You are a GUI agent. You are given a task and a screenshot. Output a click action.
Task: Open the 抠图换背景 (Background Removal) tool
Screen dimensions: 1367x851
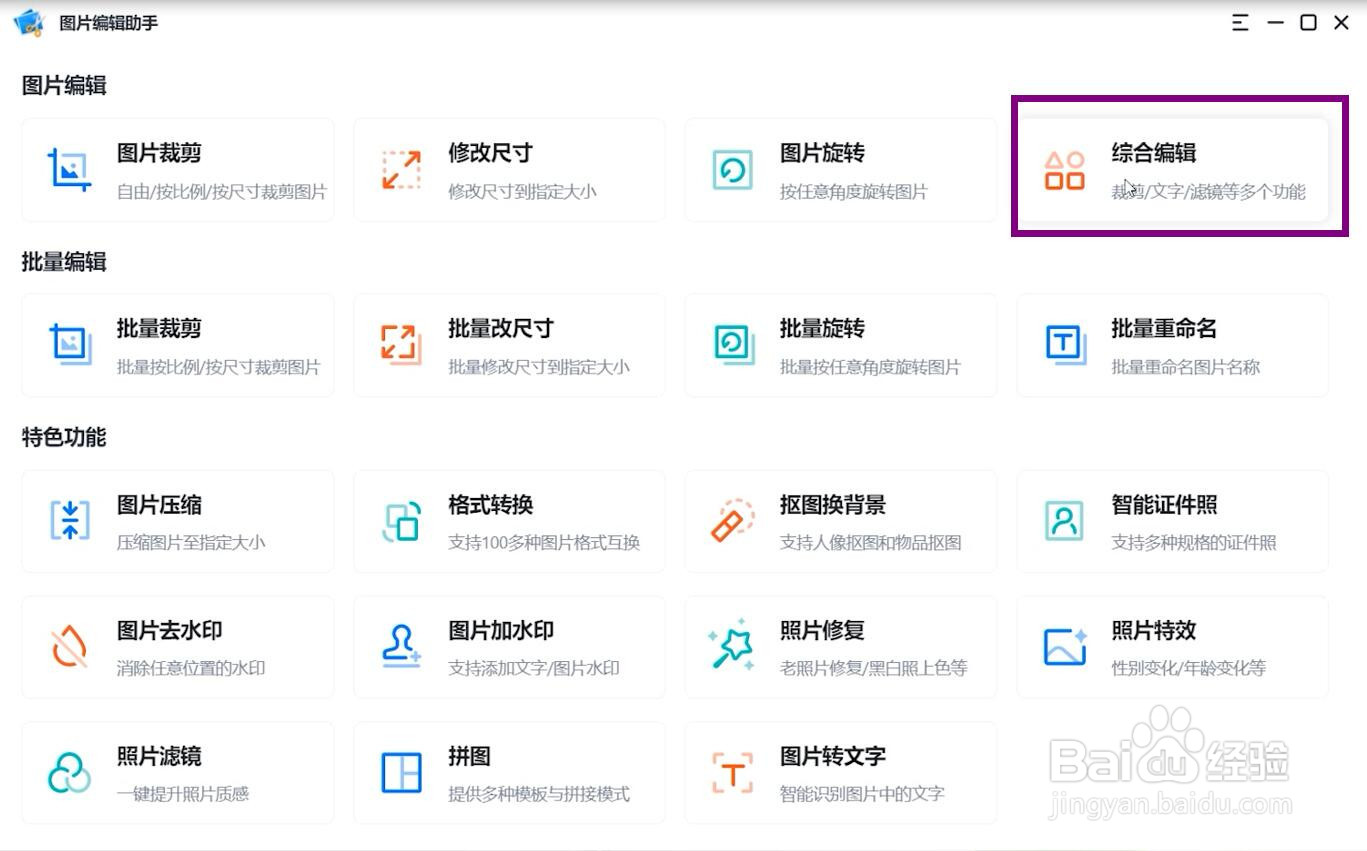(840, 520)
